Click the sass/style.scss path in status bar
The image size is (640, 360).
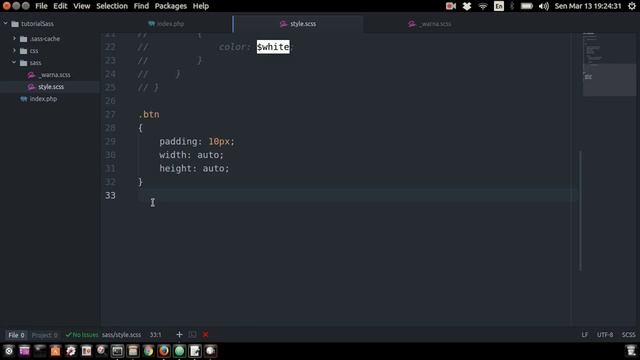[x=121, y=335]
